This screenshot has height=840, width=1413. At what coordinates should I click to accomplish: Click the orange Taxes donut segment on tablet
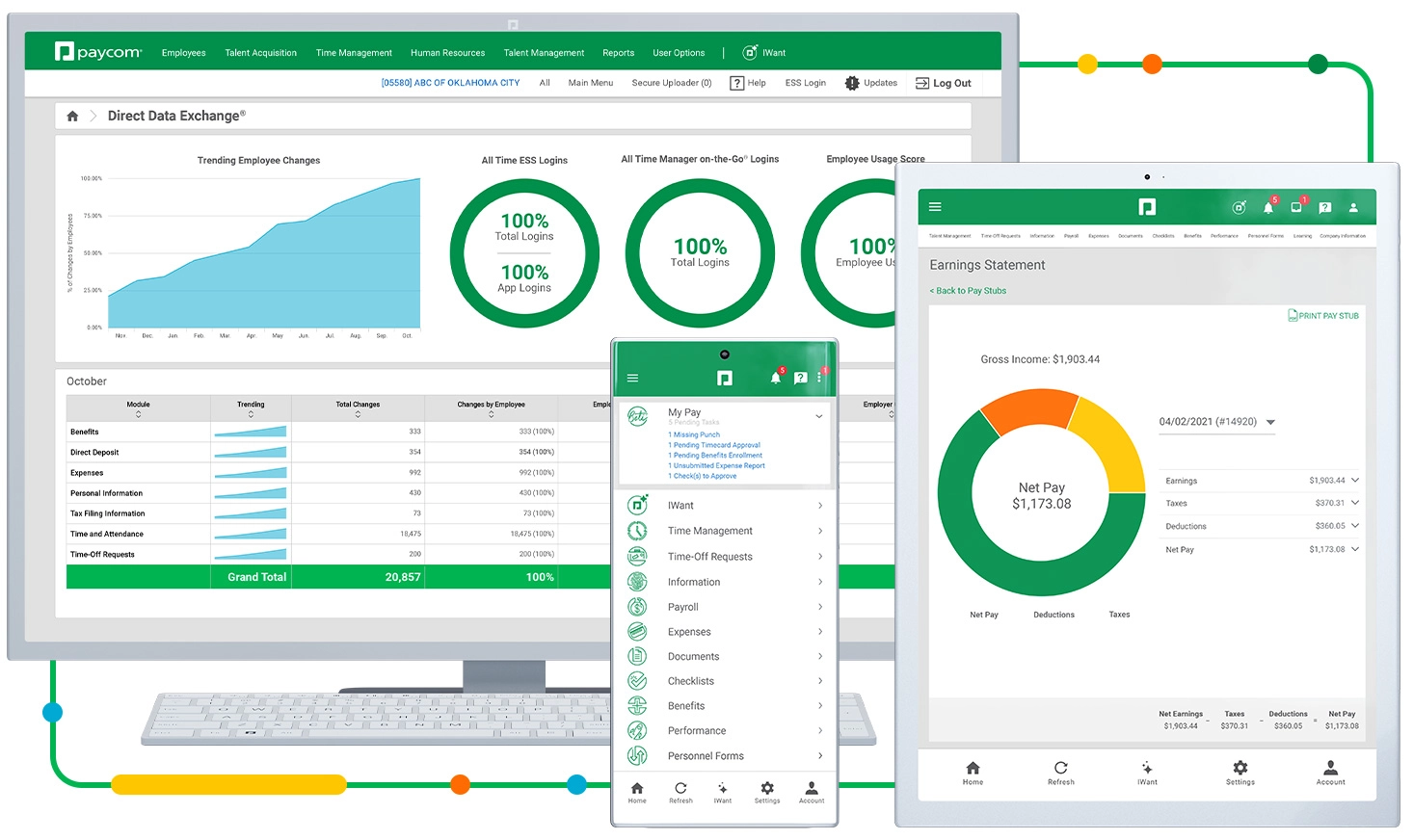tap(1032, 409)
